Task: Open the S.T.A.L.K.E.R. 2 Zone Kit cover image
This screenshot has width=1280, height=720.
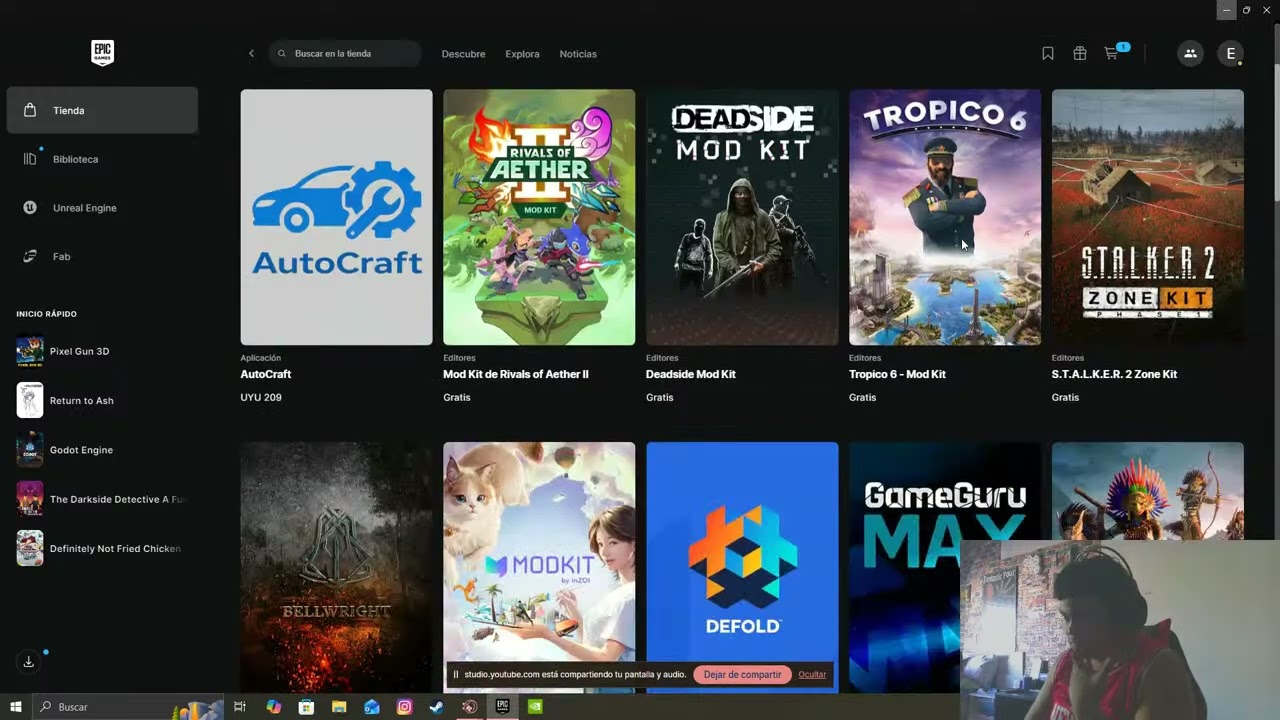Action: coord(1148,217)
